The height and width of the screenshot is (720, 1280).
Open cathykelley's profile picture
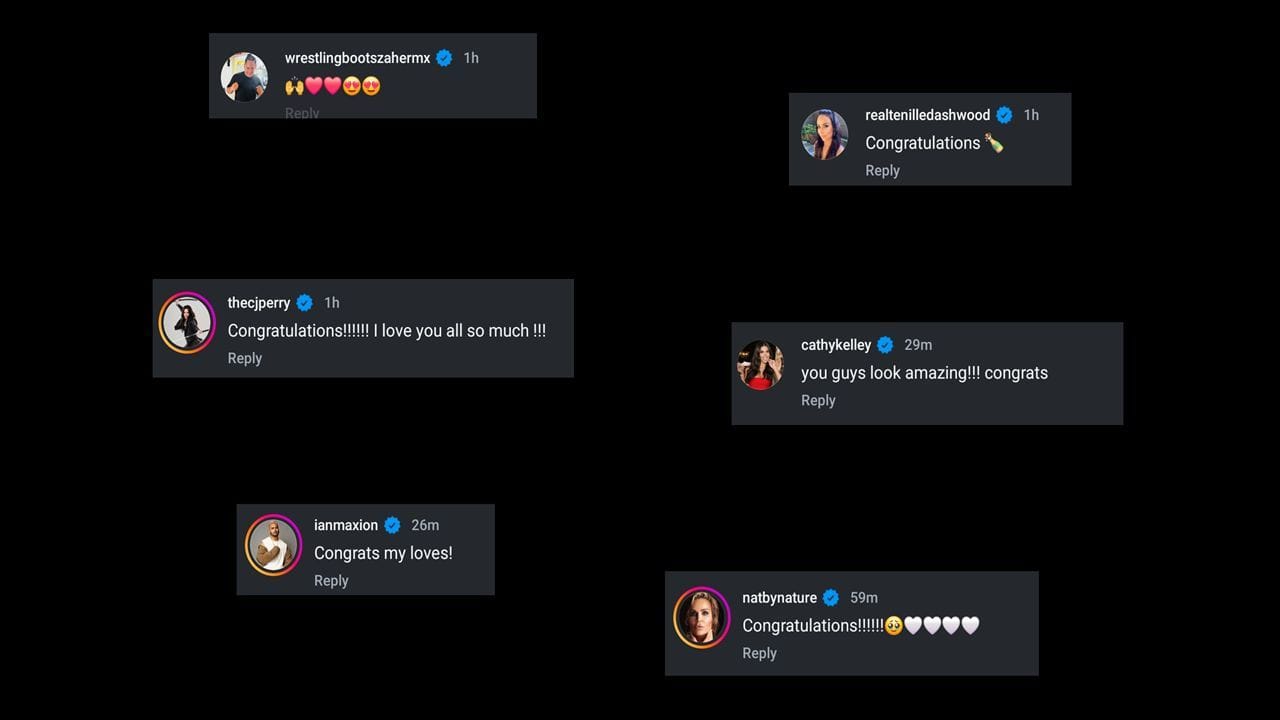pyautogui.click(x=760, y=366)
